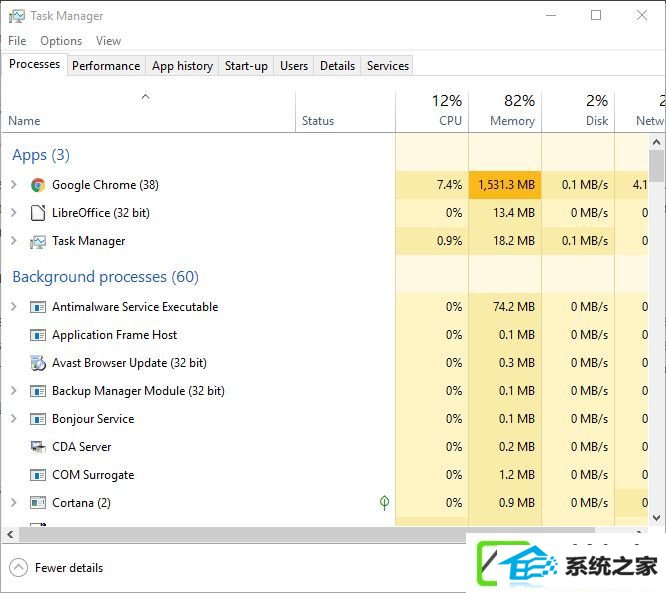666x593 pixels.
Task: Open the Users tab
Action: tap(294, 66)
